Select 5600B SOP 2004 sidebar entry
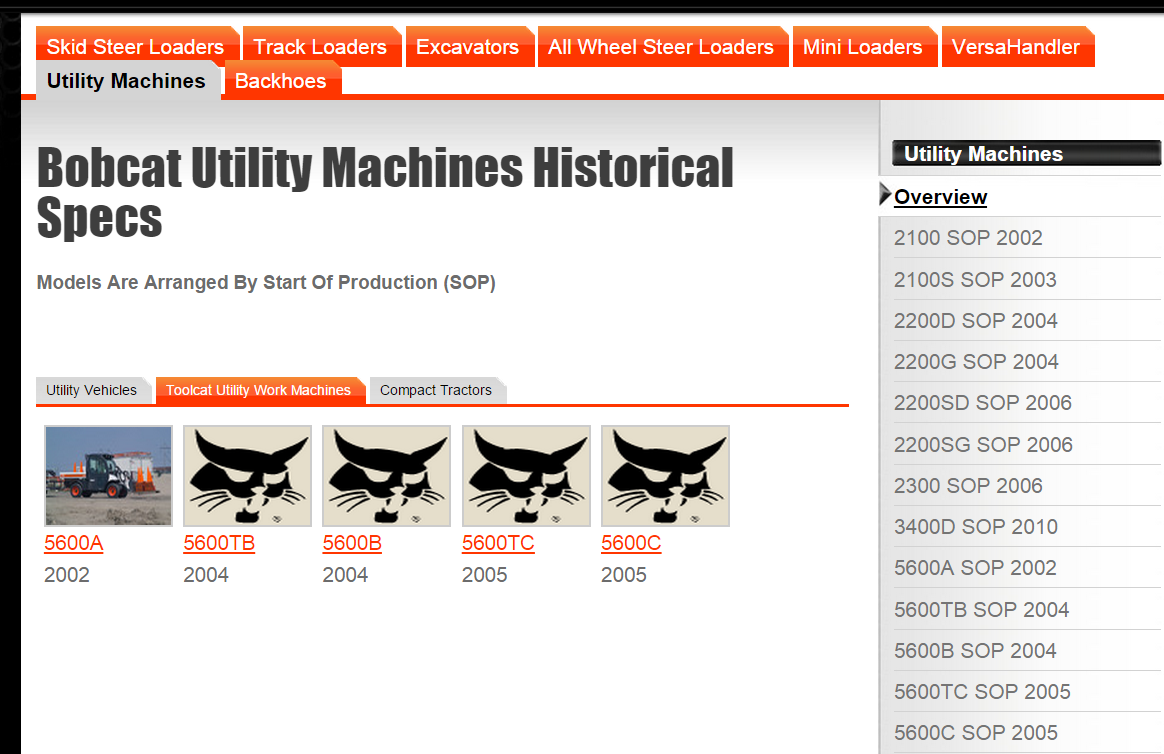Image resolution: width=1164 pixels, height=754 pixels. pos(975,651)
